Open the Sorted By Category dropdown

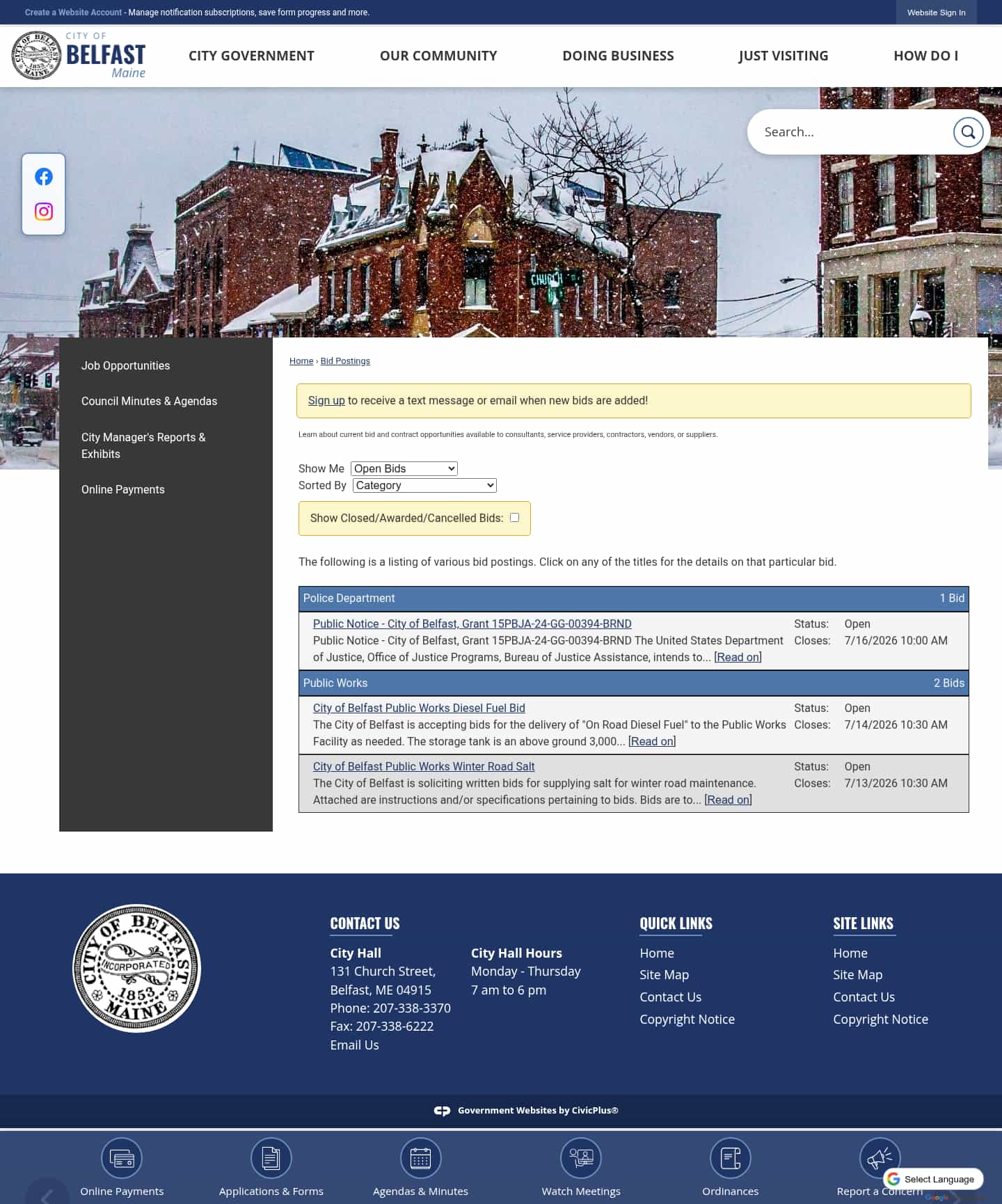point(424,485)
